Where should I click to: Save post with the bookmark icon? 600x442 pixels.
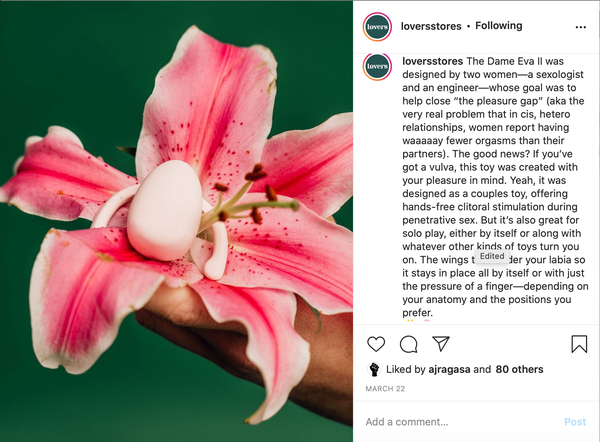579,344
